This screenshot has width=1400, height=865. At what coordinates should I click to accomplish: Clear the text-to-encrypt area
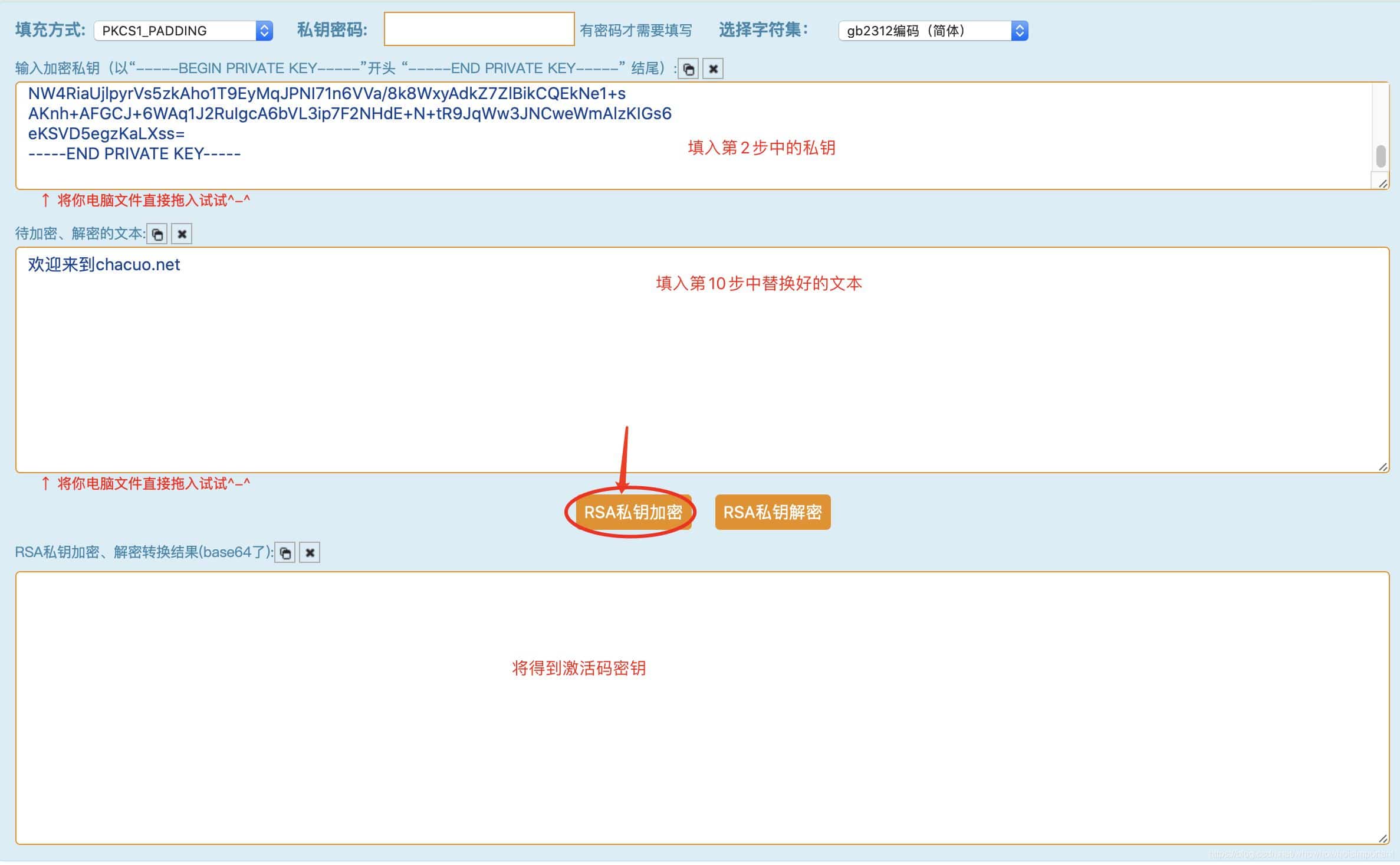click(182, 234)
